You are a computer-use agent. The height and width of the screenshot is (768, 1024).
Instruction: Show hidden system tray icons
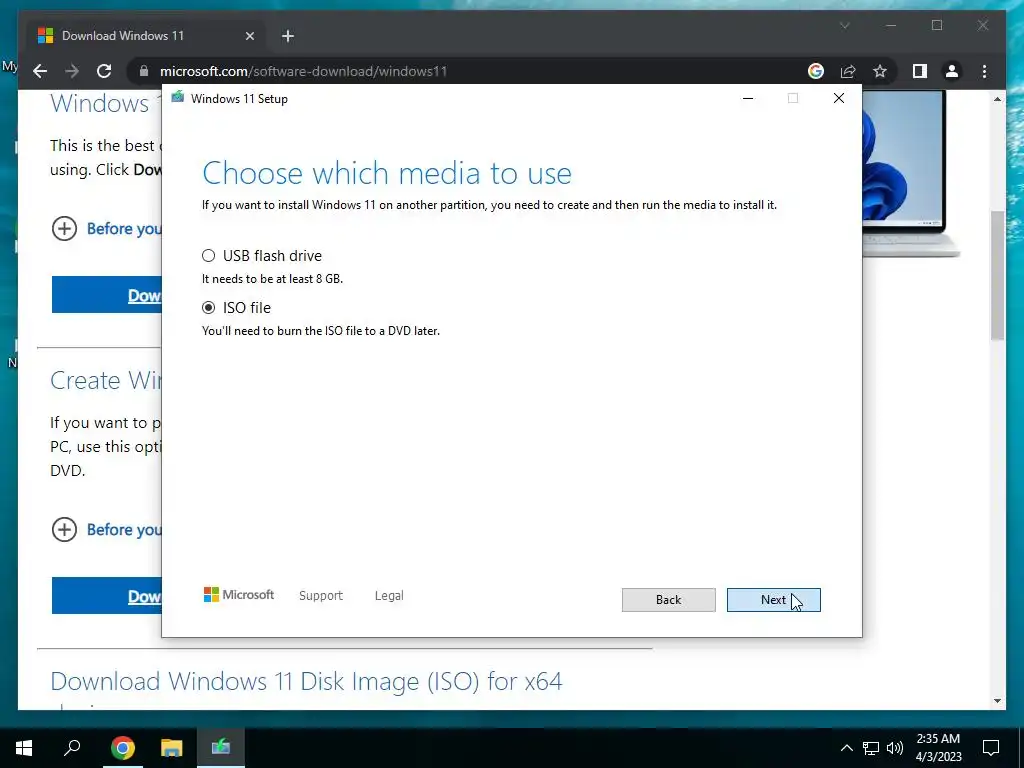tap(846, 748)
